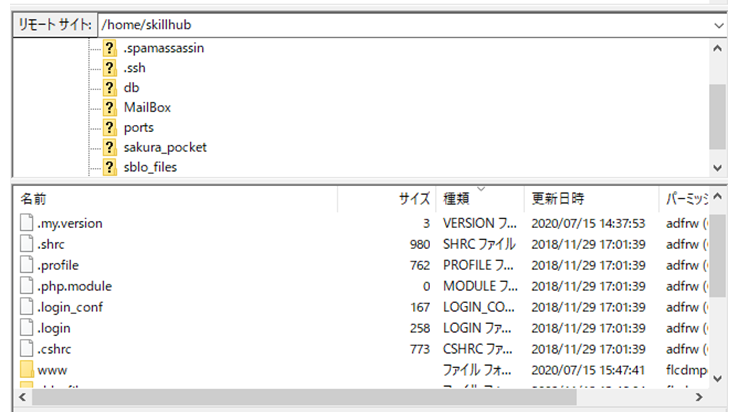The width and height of the screenshot is (736, 418).
Task: Open the remote site path dropdown
Action: pyautogui.click(x=718, y=25)
